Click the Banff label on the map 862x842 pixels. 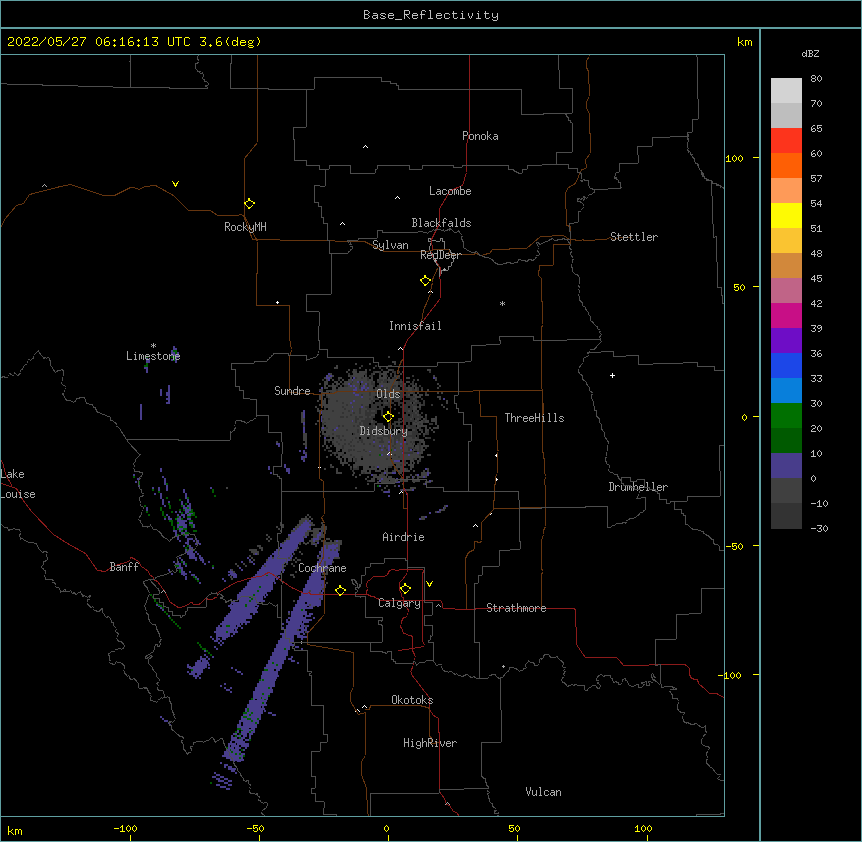(x=124, y=567)
